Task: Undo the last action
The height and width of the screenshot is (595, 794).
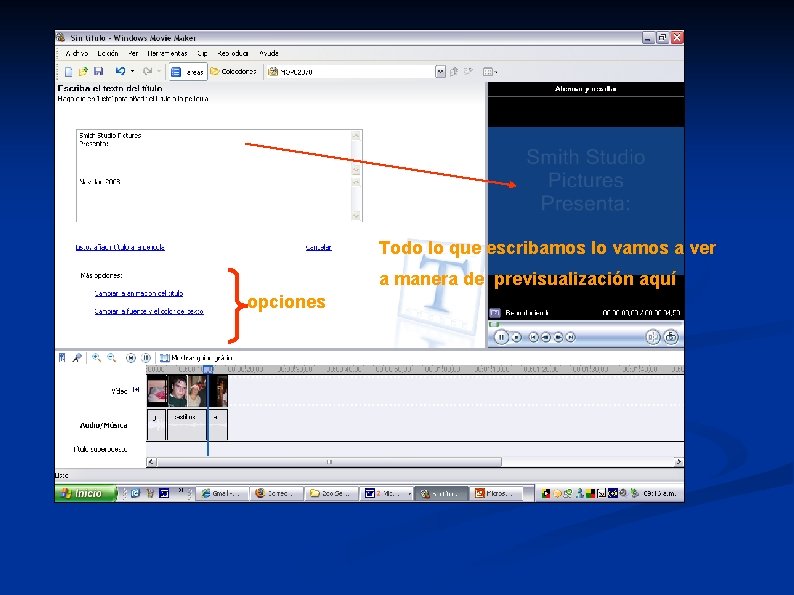Action: (120, 72)
